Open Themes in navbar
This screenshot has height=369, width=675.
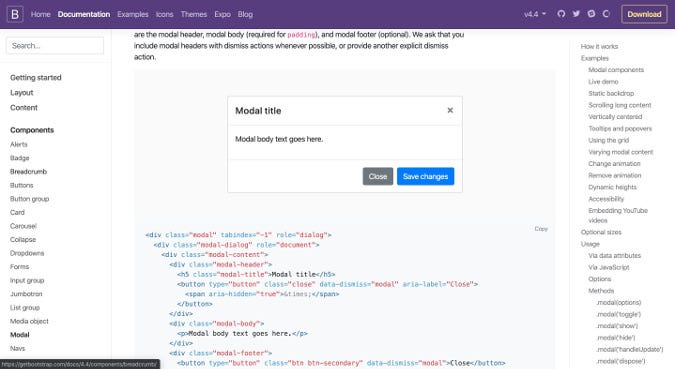194,14
